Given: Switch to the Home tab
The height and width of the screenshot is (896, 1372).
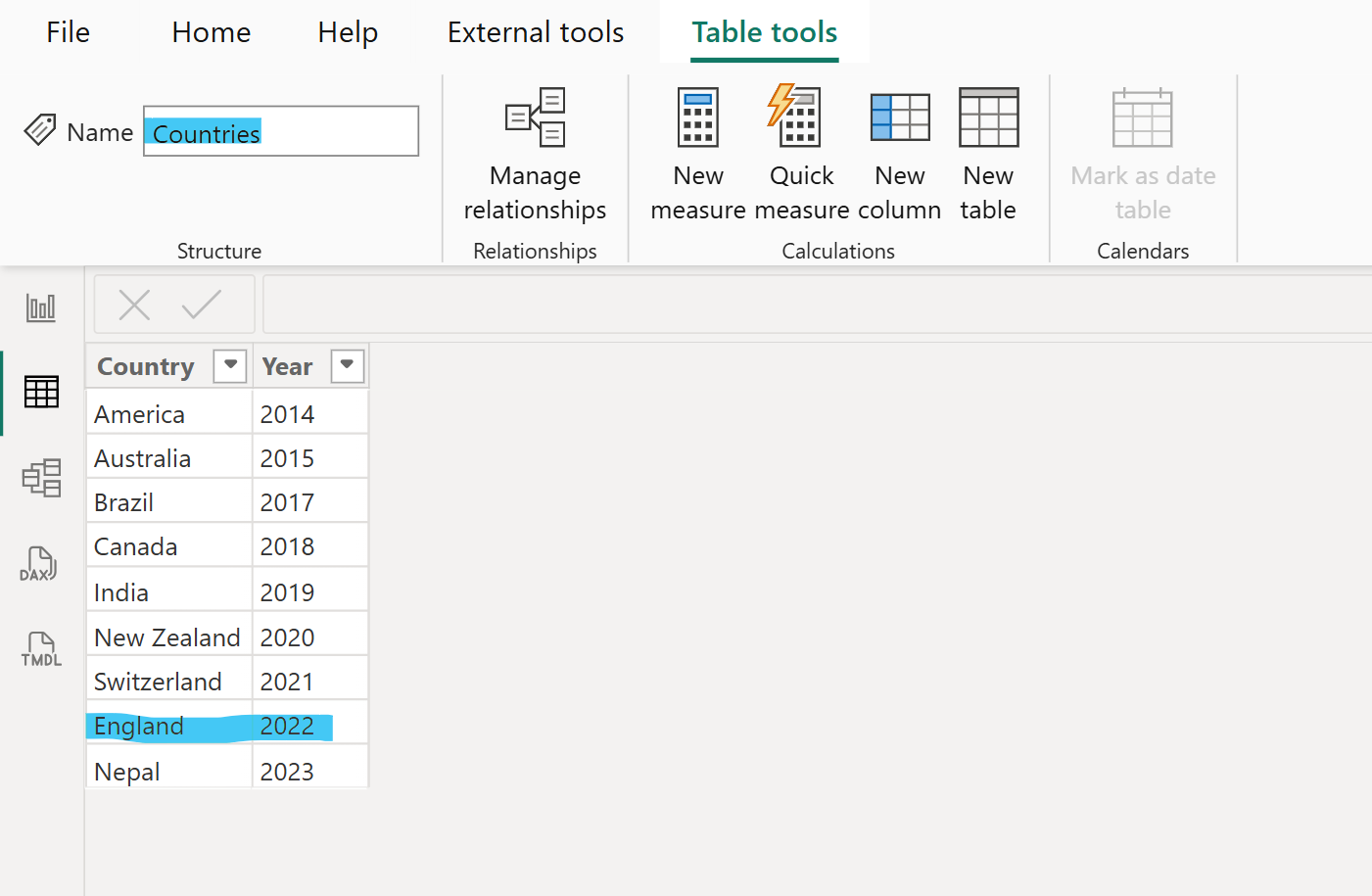Looking at the screenshot, I should tap(212, 32).
